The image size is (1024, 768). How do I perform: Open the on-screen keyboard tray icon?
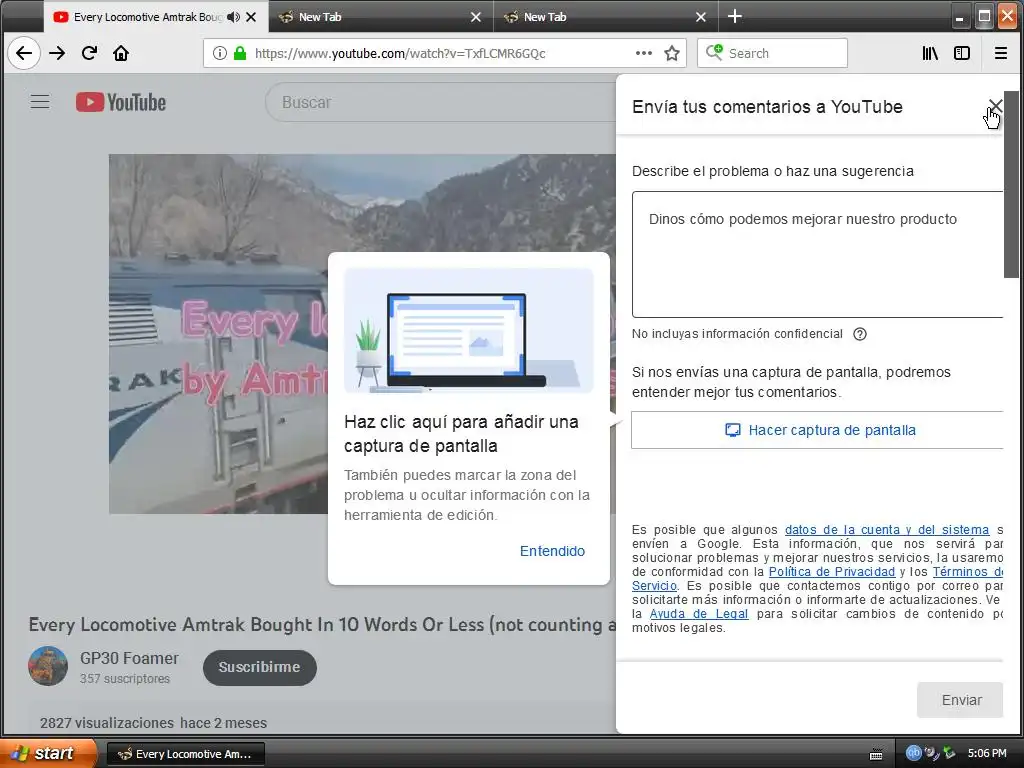click(x=876, y=754)
